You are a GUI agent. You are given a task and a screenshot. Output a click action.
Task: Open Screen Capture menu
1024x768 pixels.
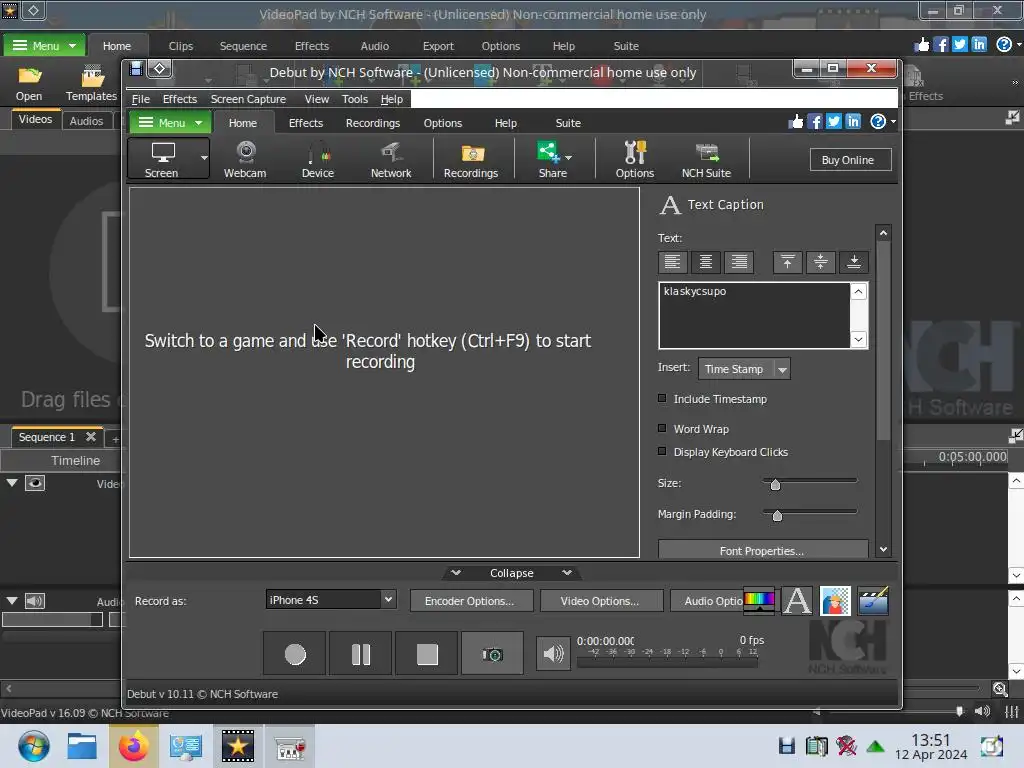coord(248,99)
